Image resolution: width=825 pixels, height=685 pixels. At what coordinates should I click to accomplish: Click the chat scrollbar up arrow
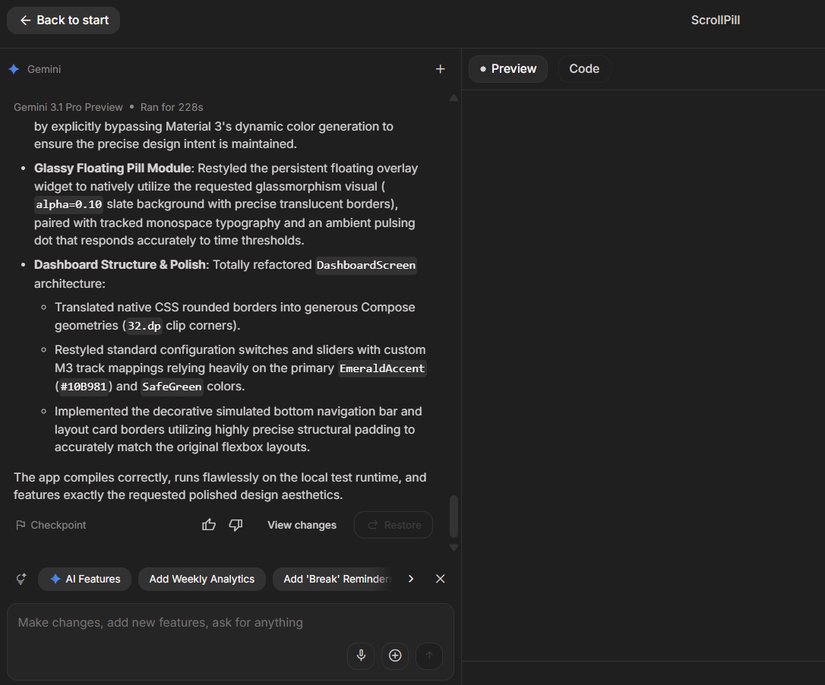click(x=454, y=98)
